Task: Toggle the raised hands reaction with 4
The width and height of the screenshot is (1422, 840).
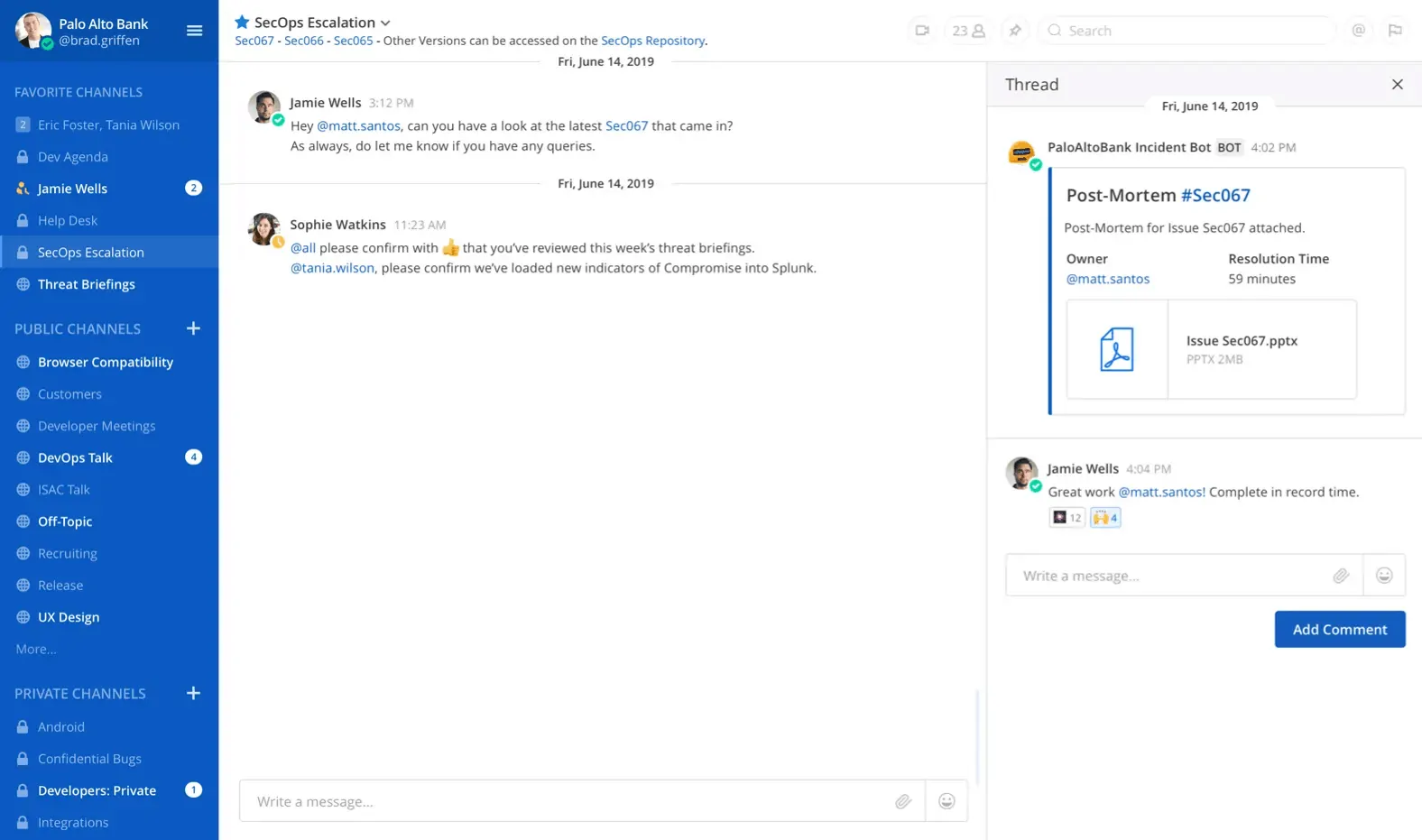Action: tap(1105, 517)
